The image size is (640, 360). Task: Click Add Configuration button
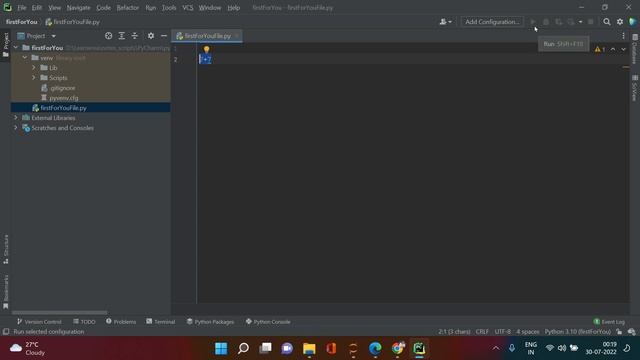pyautogui.click(x=492, y=22)
